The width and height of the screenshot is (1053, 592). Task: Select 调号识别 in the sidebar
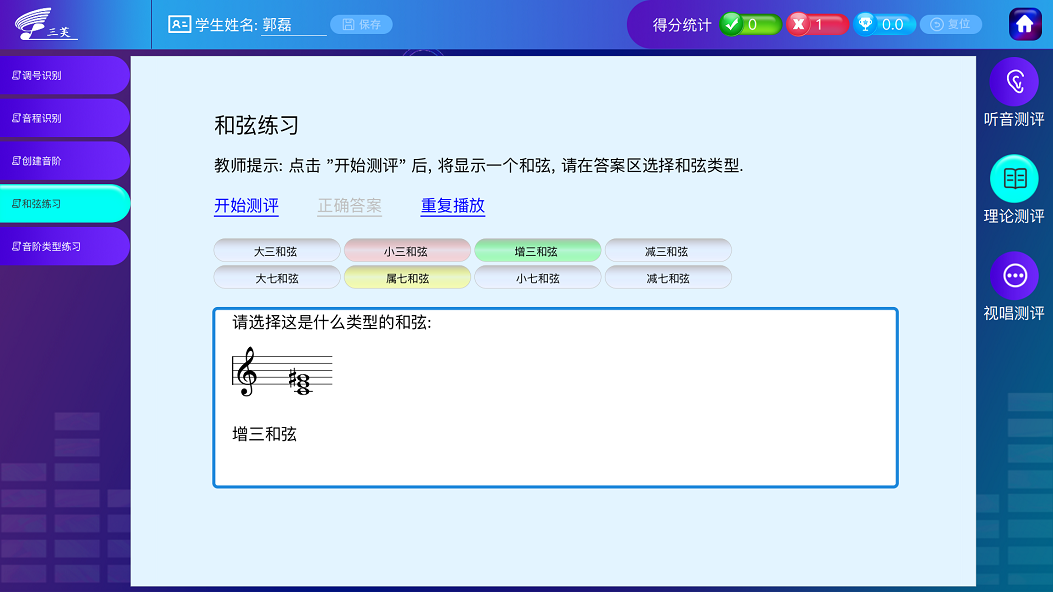click(x=64, y=75)
